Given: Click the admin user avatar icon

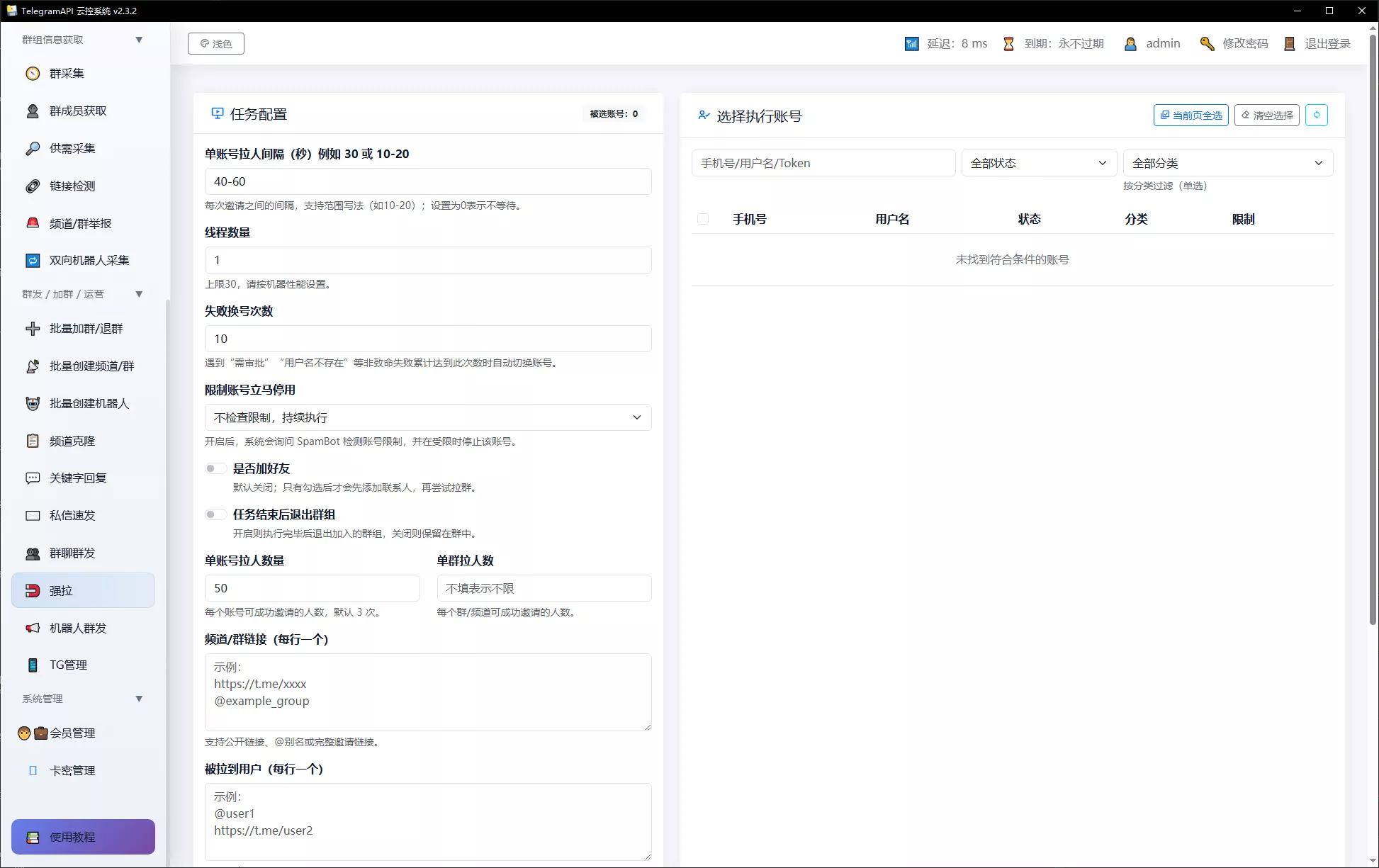Looking at the screenshot, I should 1130,44.
